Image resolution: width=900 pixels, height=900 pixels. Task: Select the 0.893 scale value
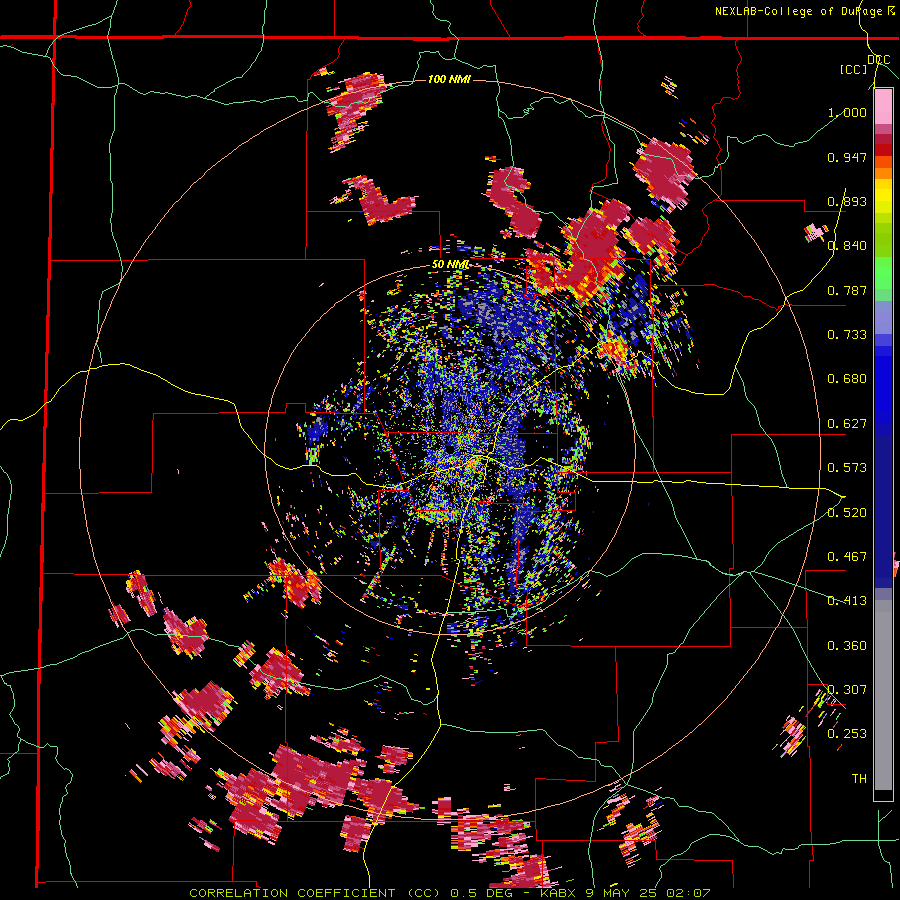point(847,201)
